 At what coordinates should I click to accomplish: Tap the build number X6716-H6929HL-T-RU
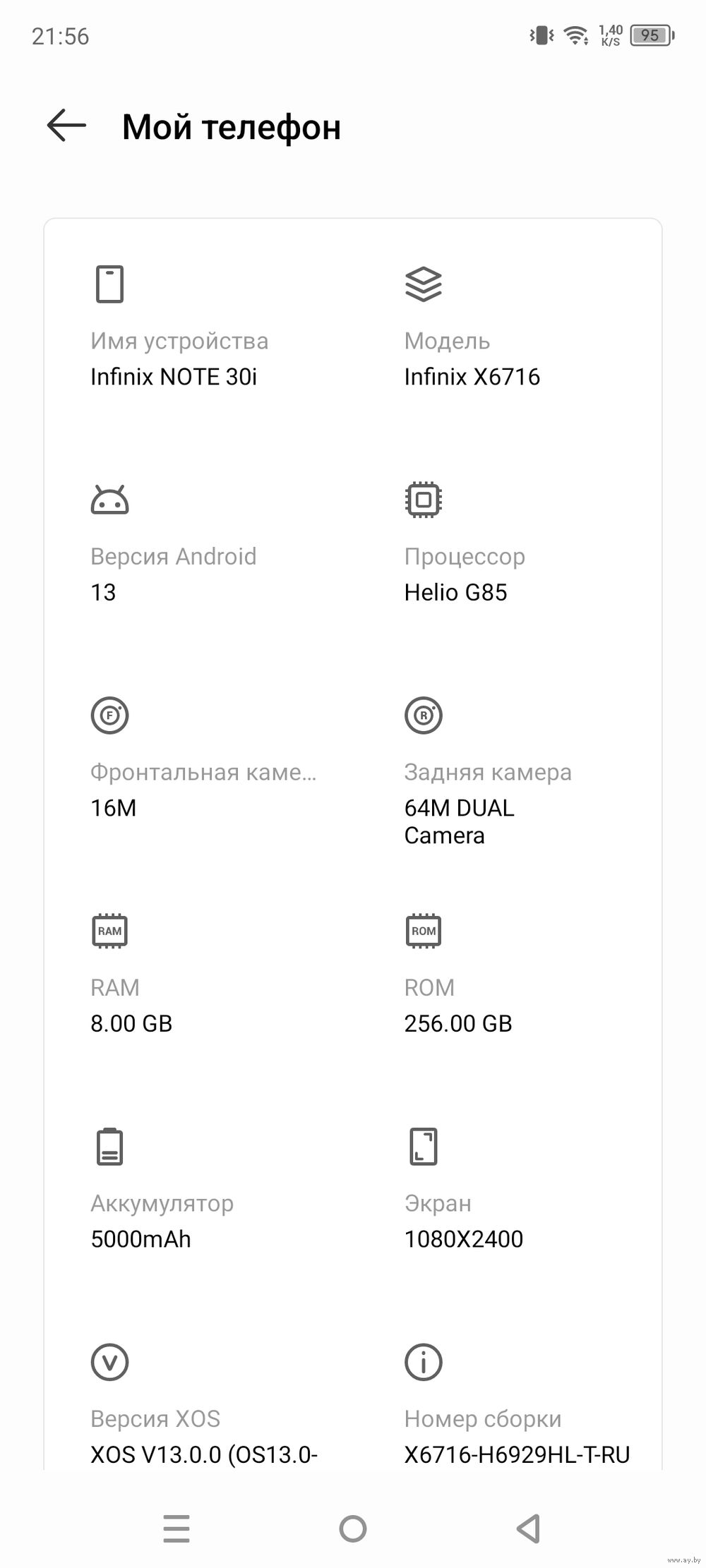tap(517, 1454)
